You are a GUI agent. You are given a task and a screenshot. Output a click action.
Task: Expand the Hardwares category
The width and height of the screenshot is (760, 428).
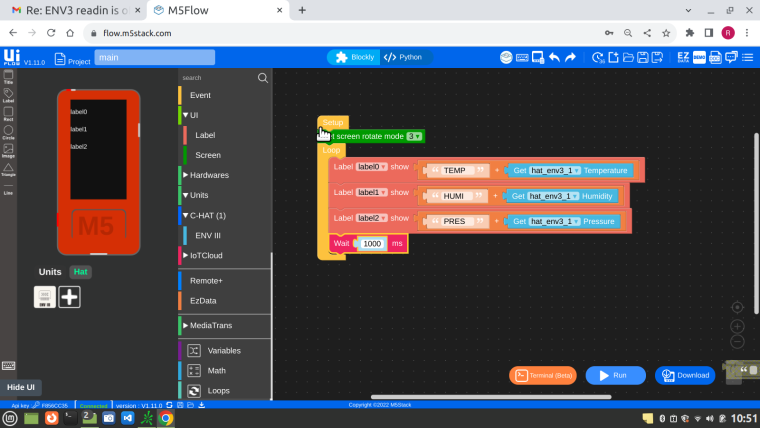(209, 175)
